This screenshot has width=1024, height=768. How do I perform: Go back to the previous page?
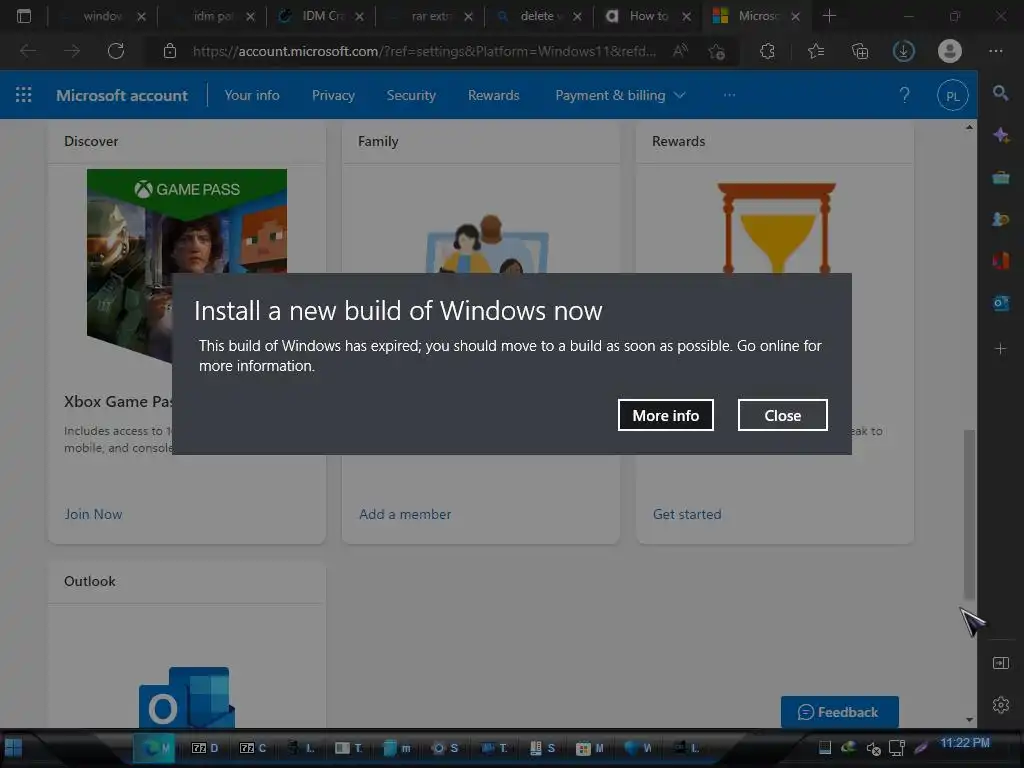pos(28,51)
